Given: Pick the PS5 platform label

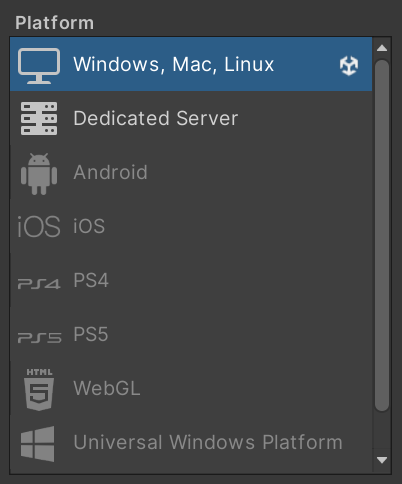Looking at the screenshot, I should pos(91,334).
